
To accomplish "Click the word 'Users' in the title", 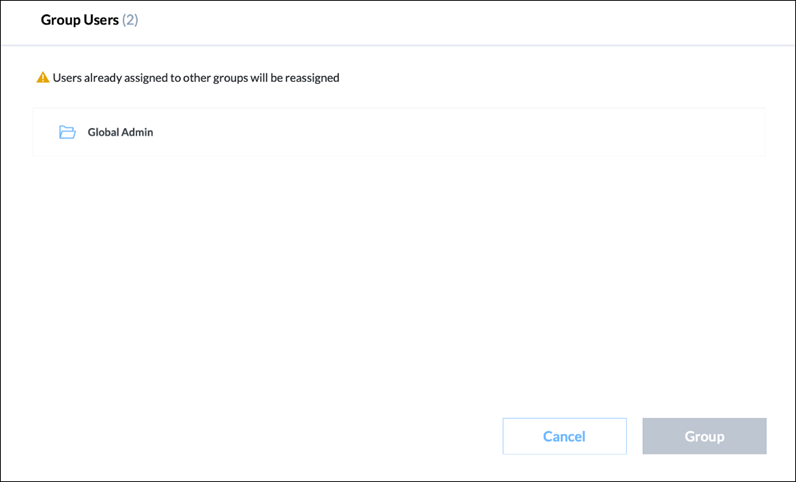I will tap(101, 20).
